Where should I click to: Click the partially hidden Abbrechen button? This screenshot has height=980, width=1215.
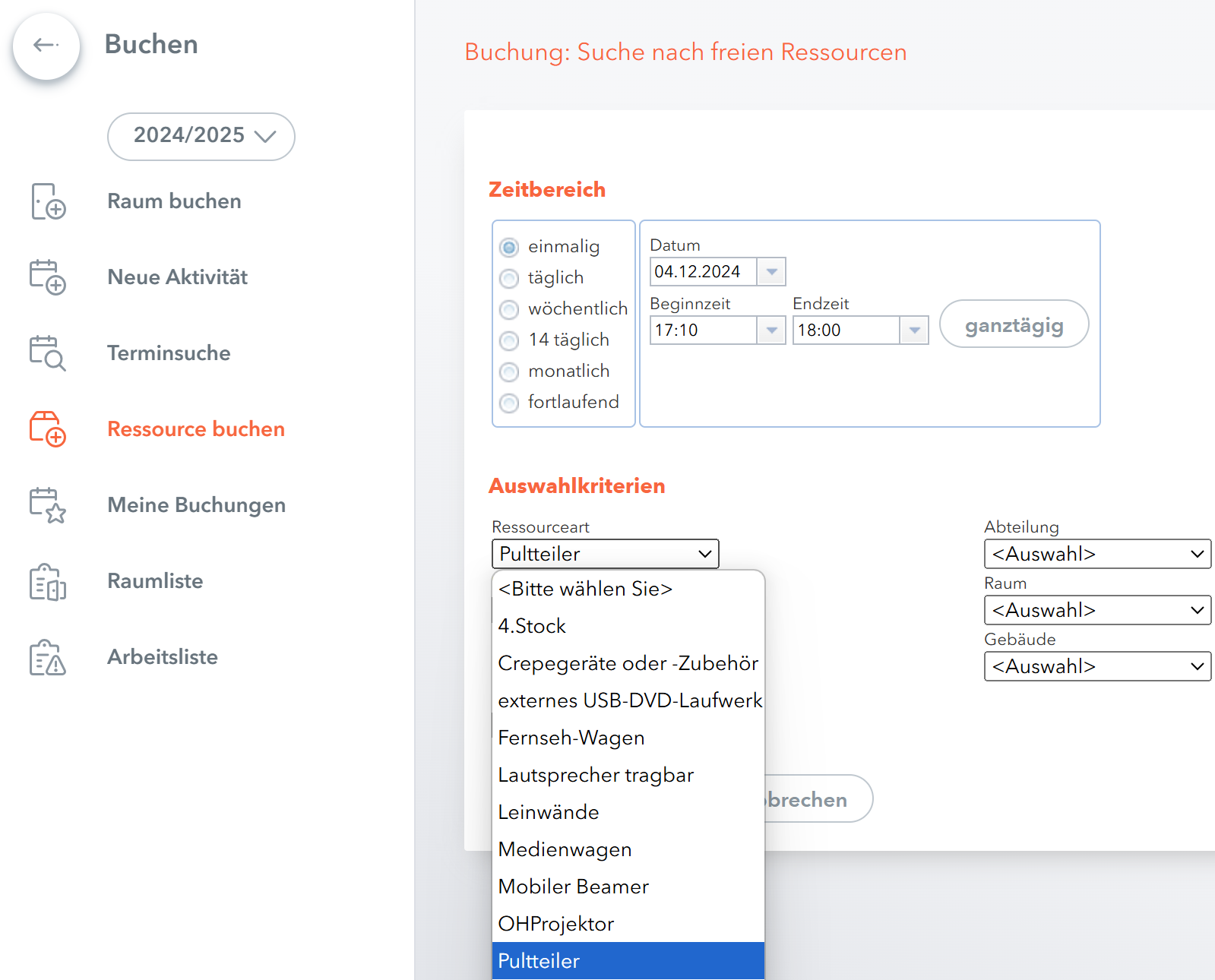[x=818, y=799]
